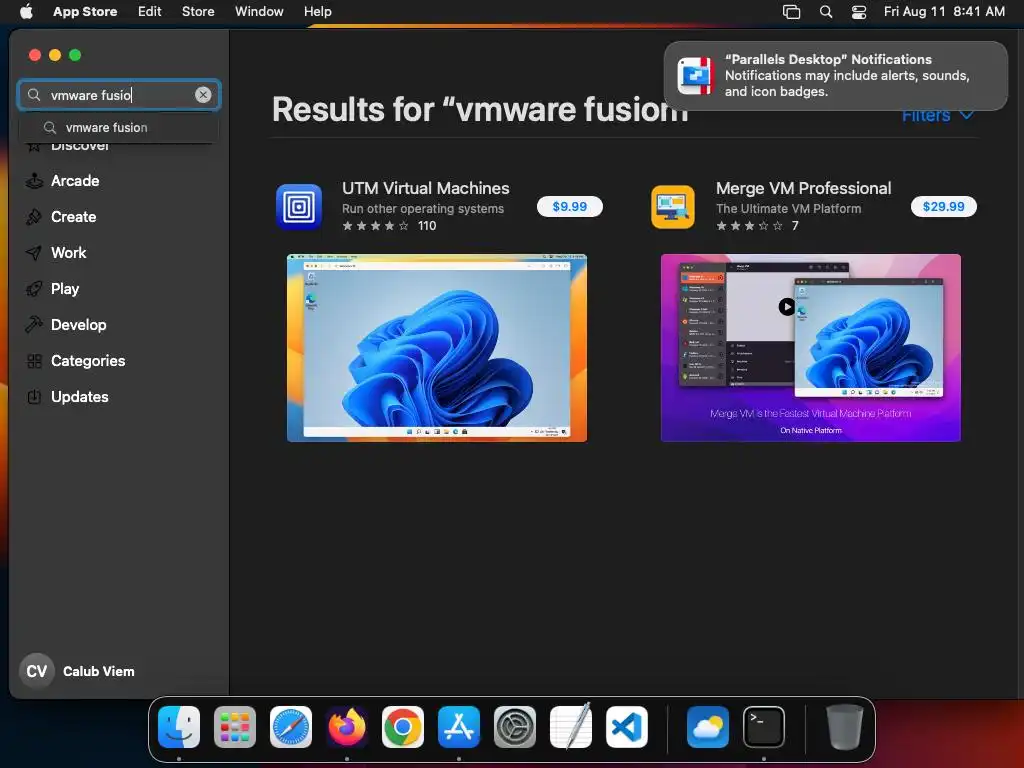Image resolution: width=1024 pixels, height=768 pixels.
Task: Open the Edit menu
Action: (x=150, y=11)
